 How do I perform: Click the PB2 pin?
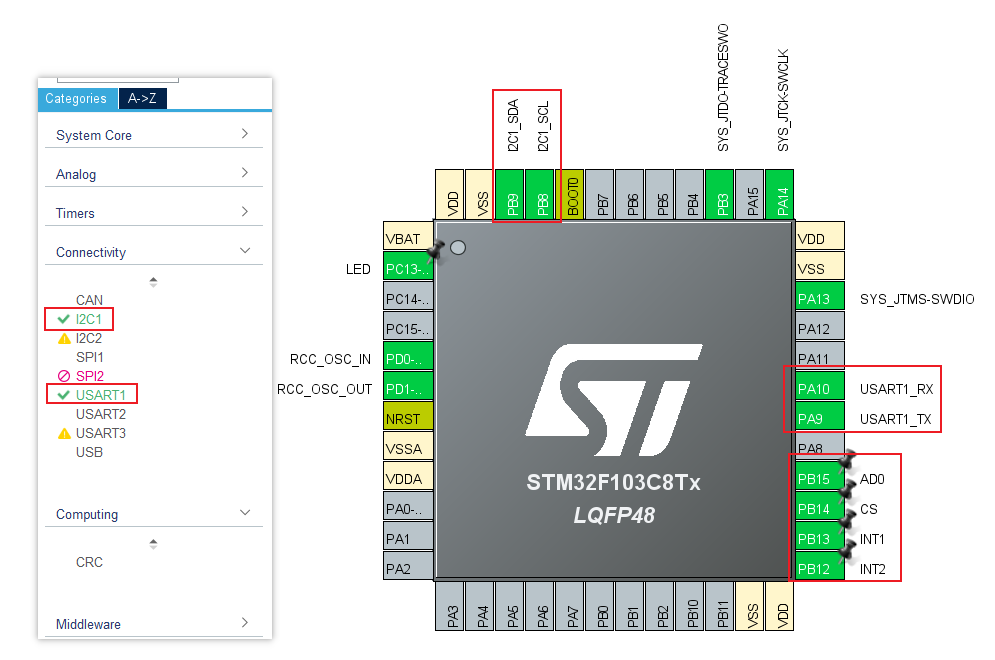tap(659, 606)
